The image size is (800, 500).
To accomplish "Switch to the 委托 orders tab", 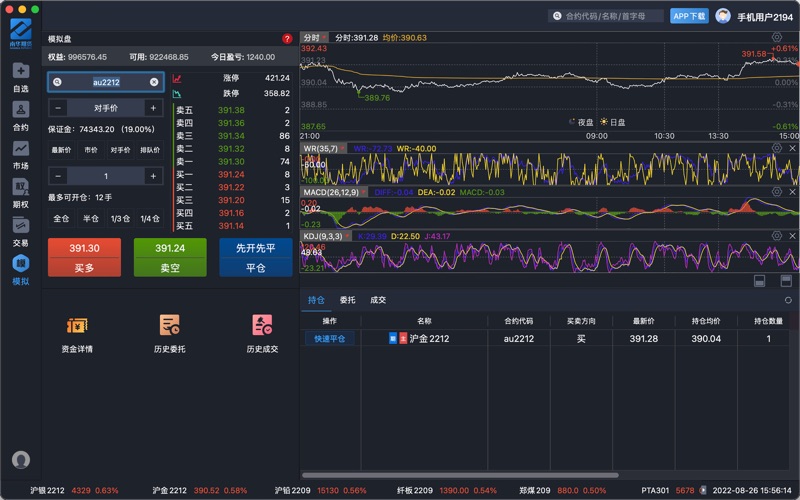I will (x=347, y=299).
